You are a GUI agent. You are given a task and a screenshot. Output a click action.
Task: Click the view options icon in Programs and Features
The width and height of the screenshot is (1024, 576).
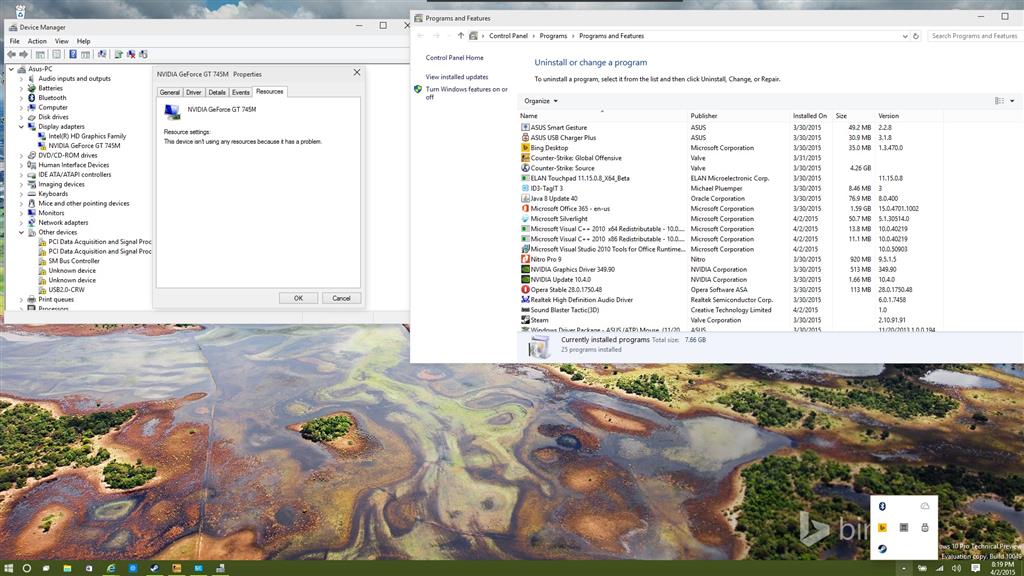(x=999, y=101)
